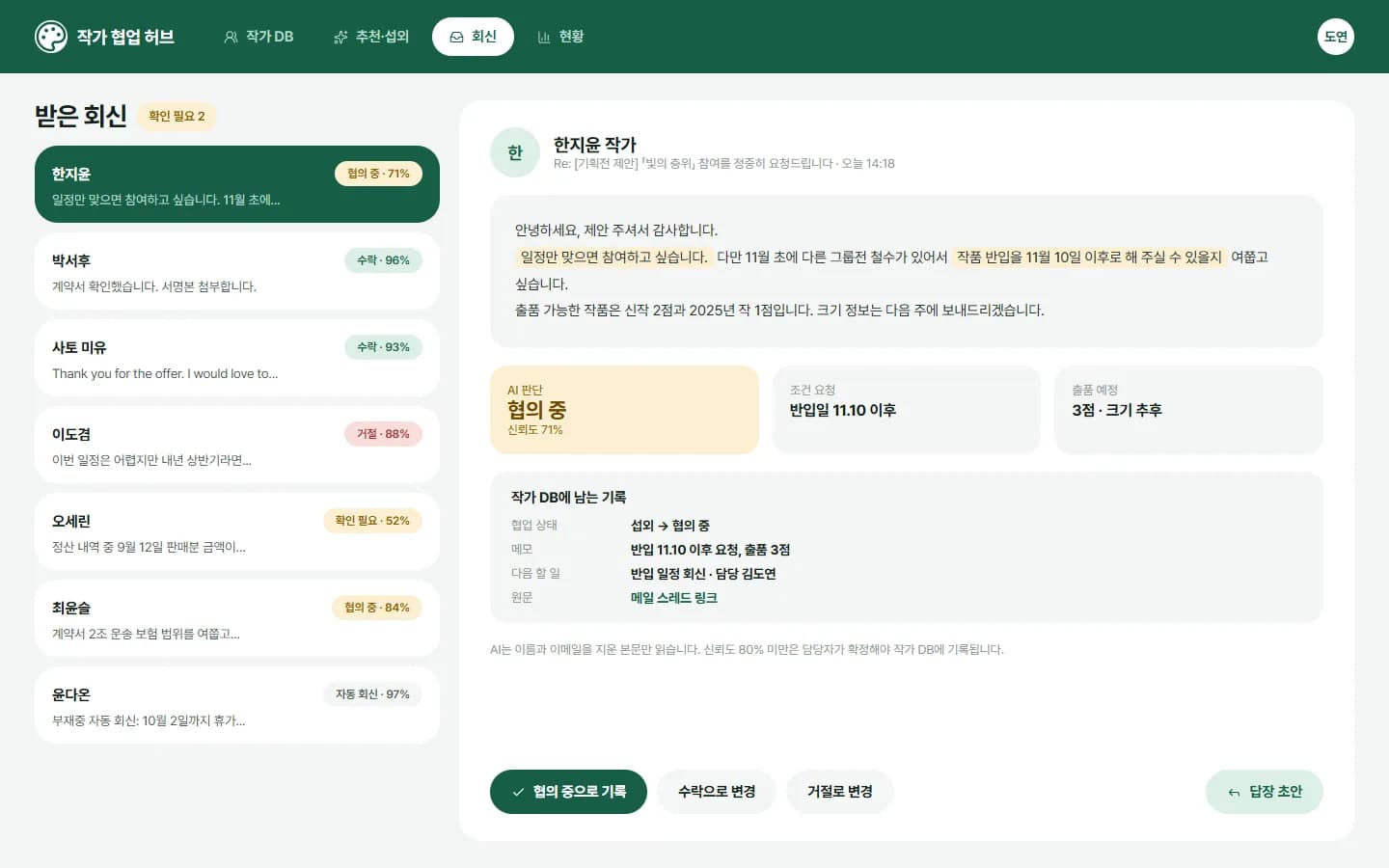Click the 확인 필요 2 badge

177,117
